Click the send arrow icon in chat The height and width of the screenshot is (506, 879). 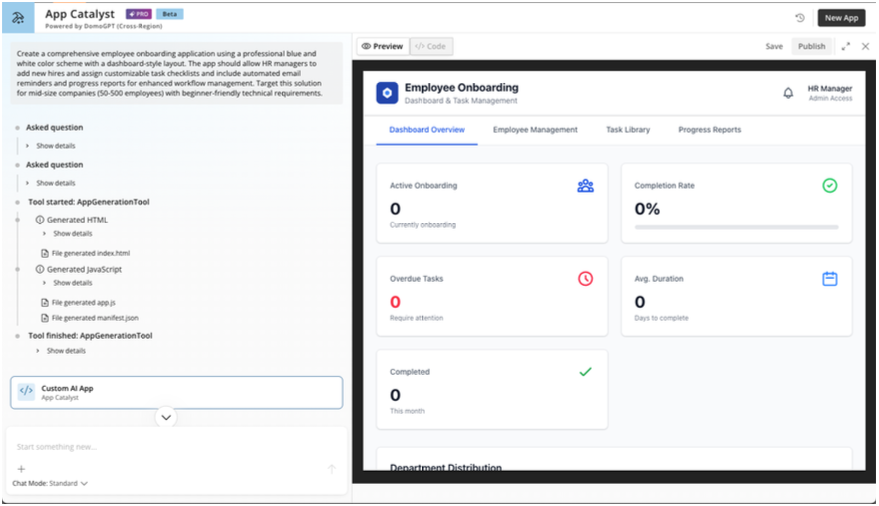click(331, 469)
